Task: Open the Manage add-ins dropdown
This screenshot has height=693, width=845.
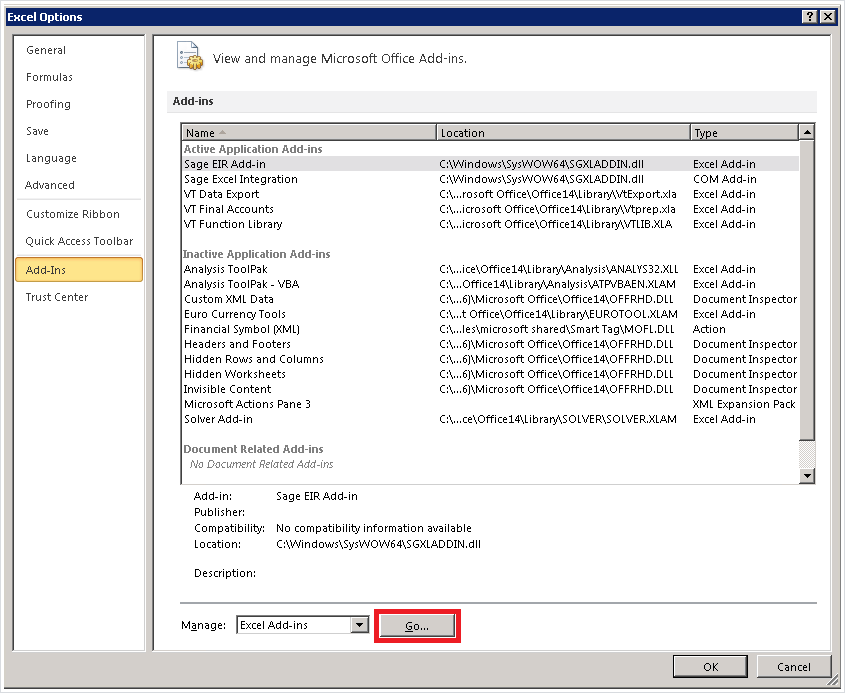Action: point(359,625)
